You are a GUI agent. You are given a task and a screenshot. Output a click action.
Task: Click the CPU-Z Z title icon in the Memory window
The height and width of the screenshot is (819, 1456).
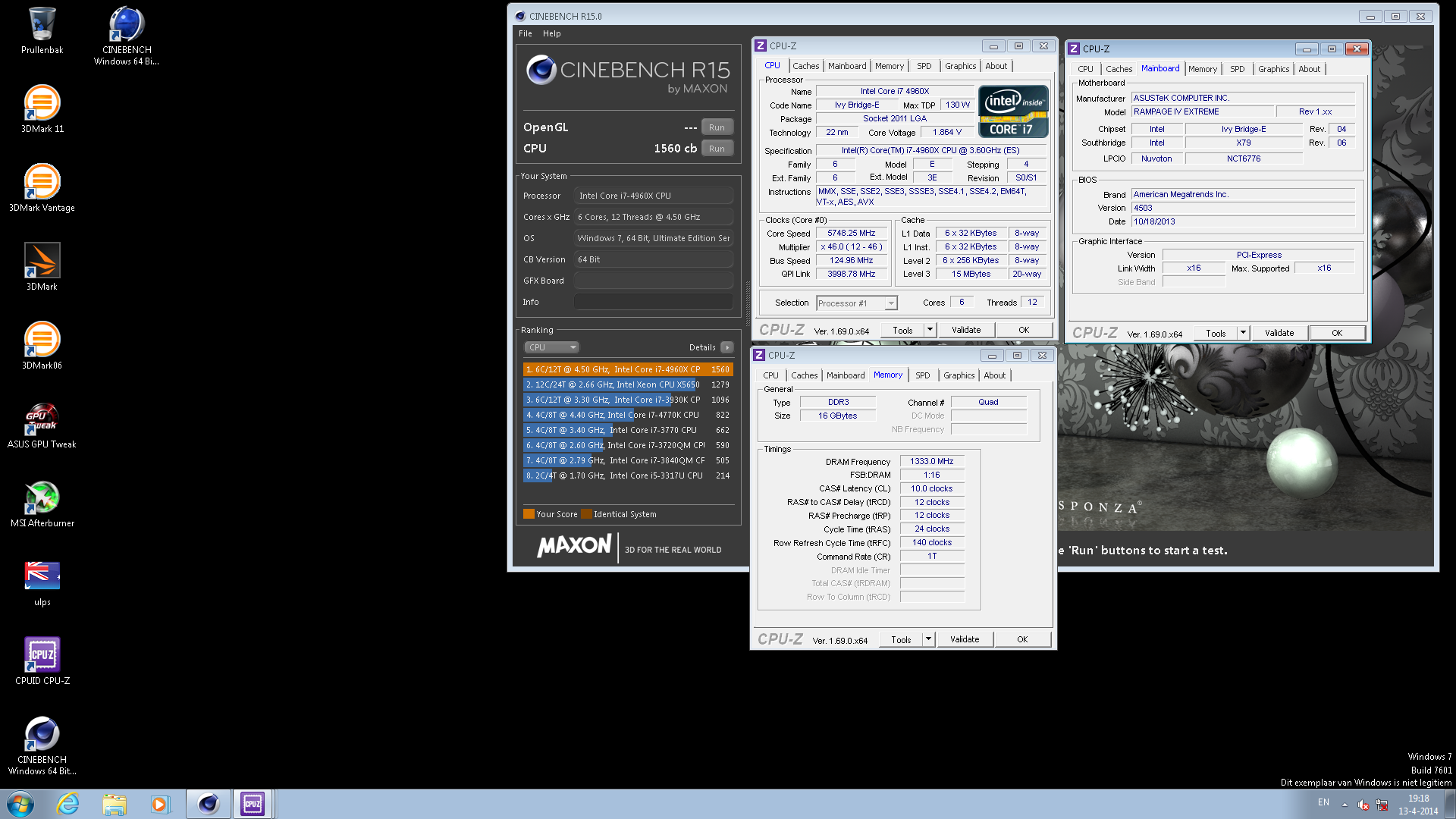(x=759, y=355)
